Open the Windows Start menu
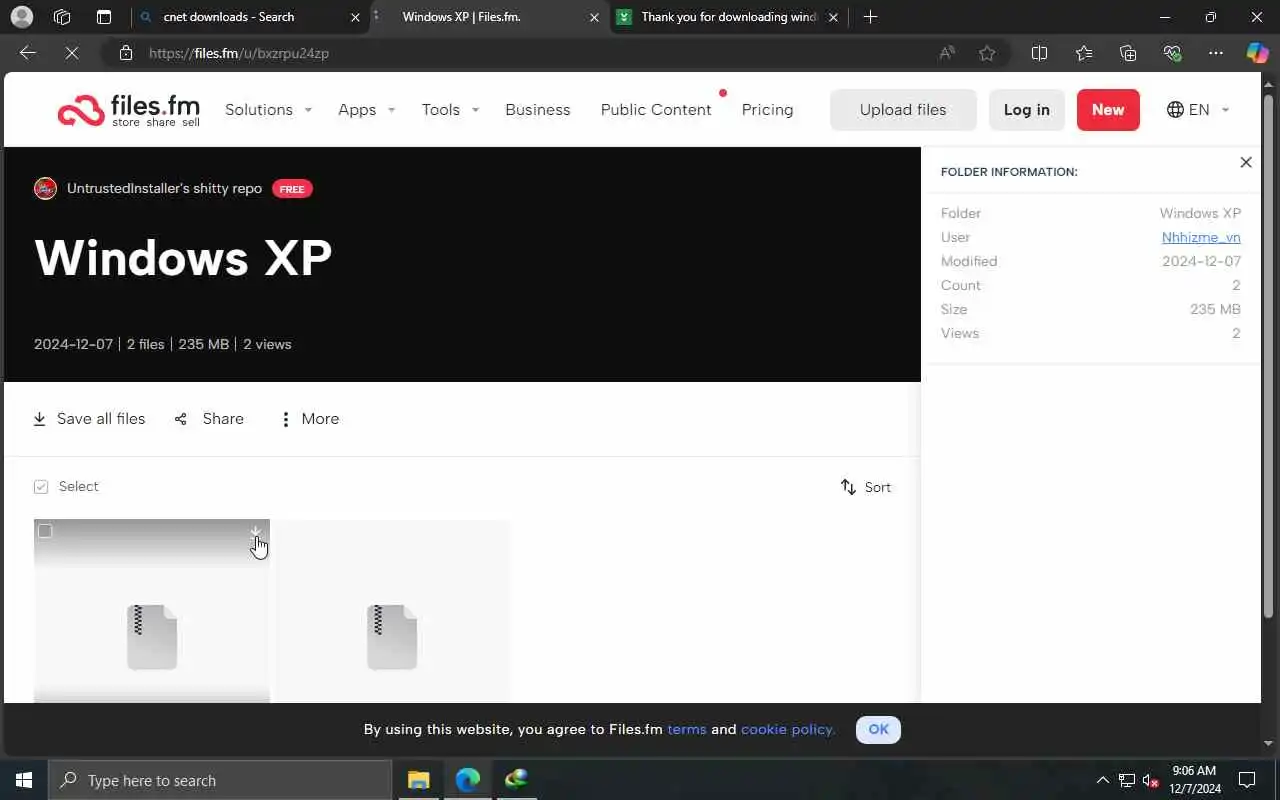Image resolution: width=1280 pixels, height=800 pixels. 24,780
